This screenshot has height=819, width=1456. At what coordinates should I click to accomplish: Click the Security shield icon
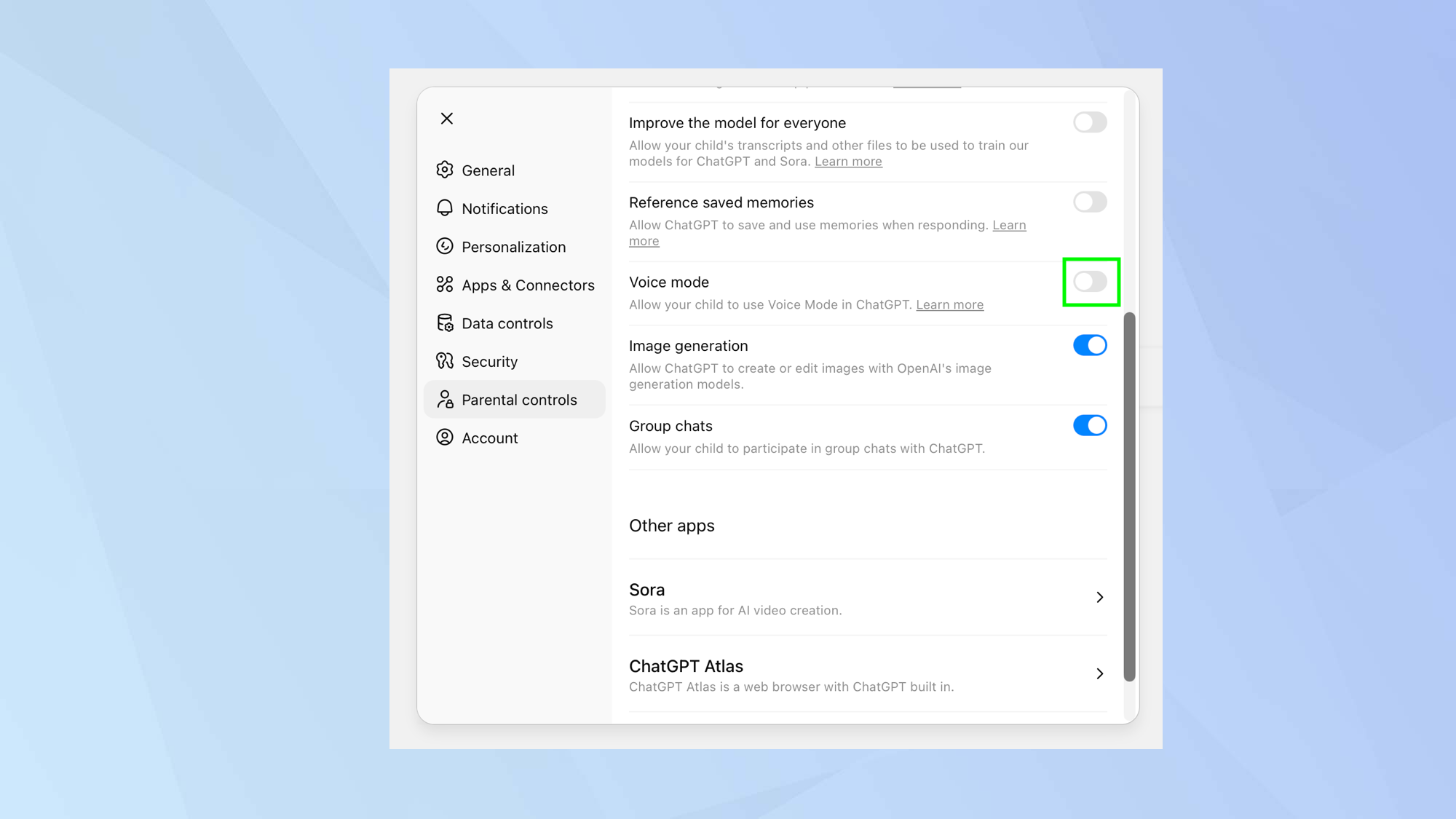coord(445,361)
